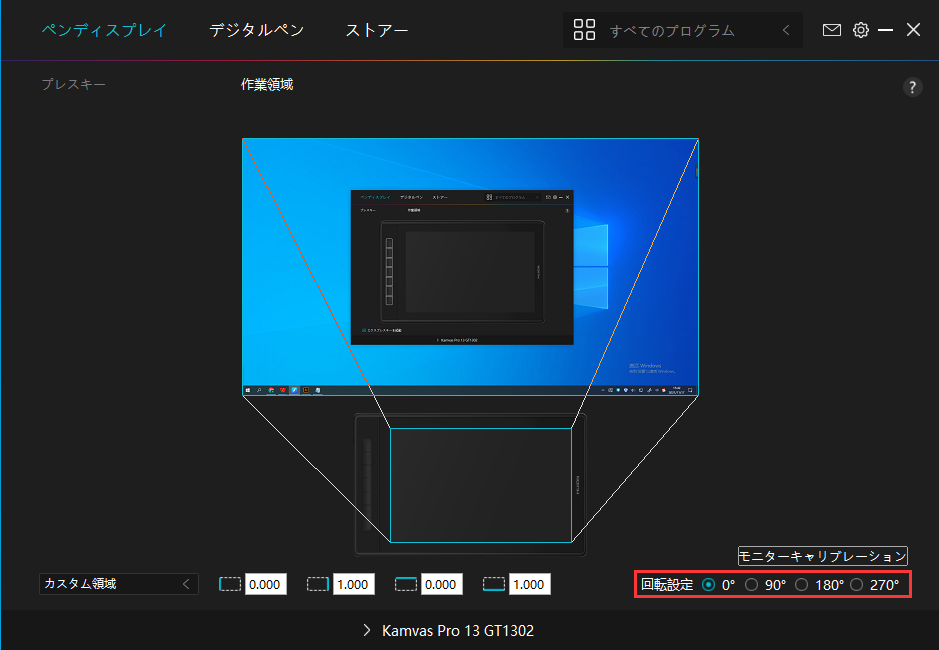939x650 pixels.
Task: Open the settings gear icon
Action: (861, 30)
